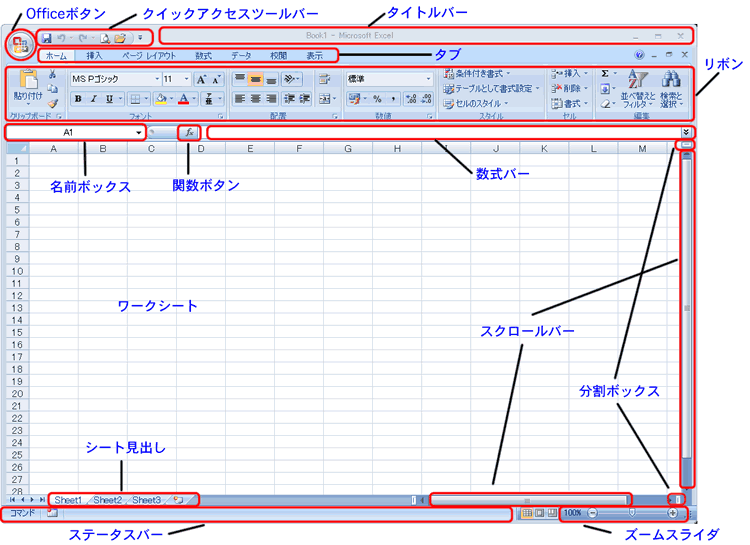
Task: Click the Copy icon in clipboard group
Action: point(53,89)
